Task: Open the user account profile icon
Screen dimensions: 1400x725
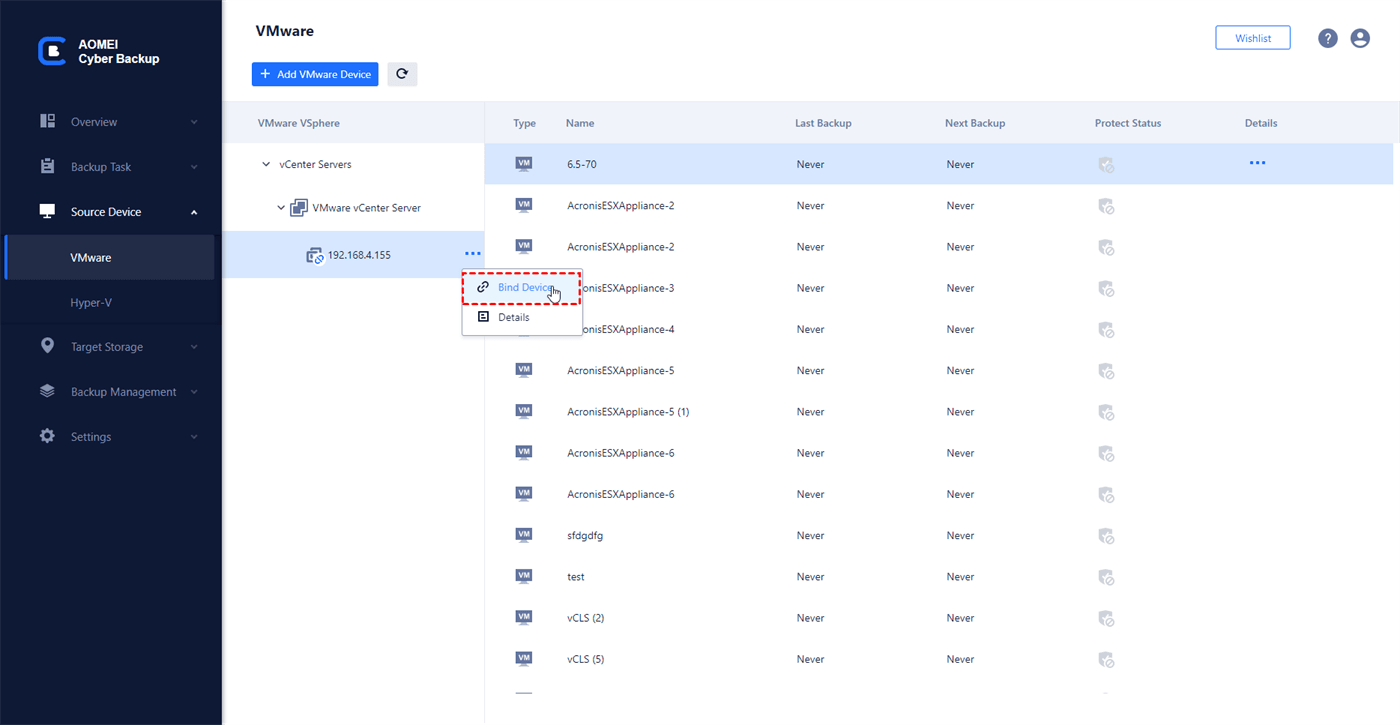Action: pos(1360,39)
